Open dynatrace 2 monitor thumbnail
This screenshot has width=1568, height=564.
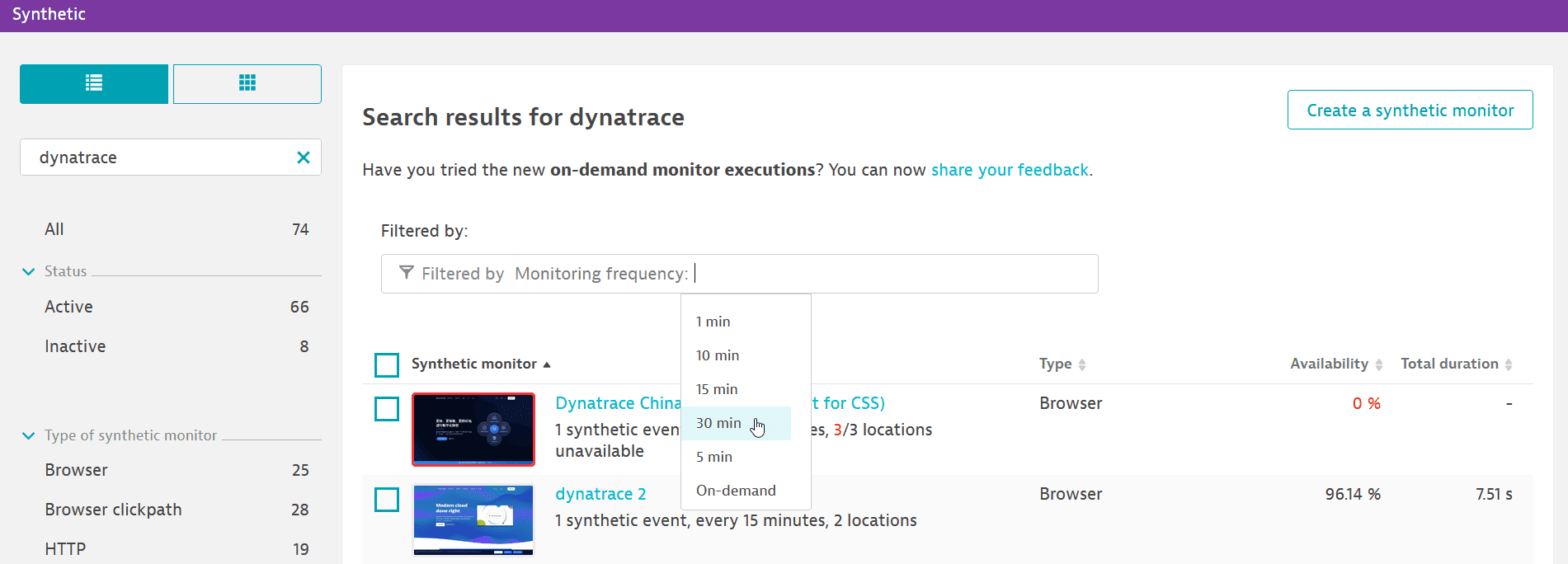pyautogui.click(x=473, y=519)
